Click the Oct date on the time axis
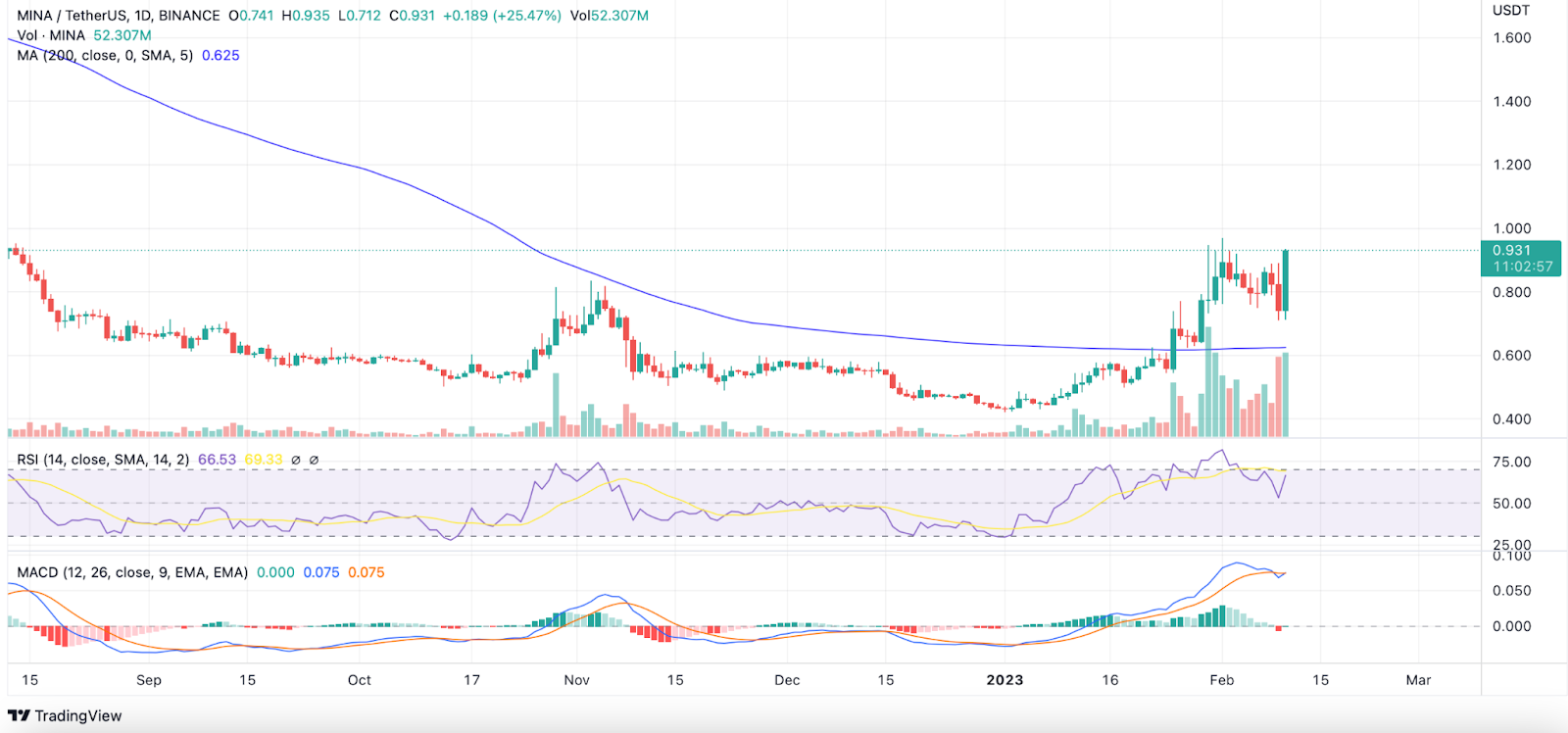This screenshot has width=1568, height=733. pos(360,680)
